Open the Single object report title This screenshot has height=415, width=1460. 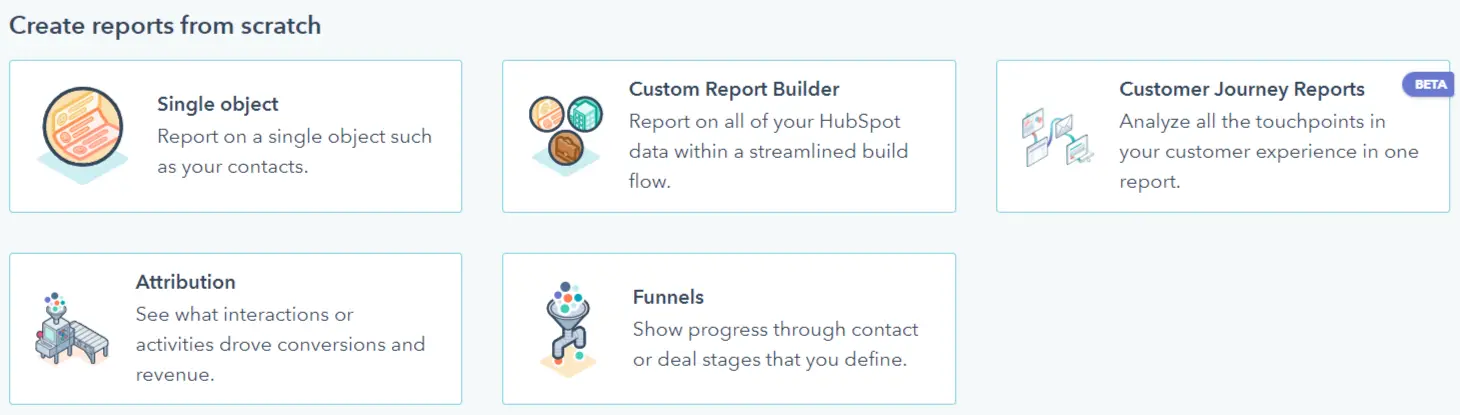coord(218,104)
